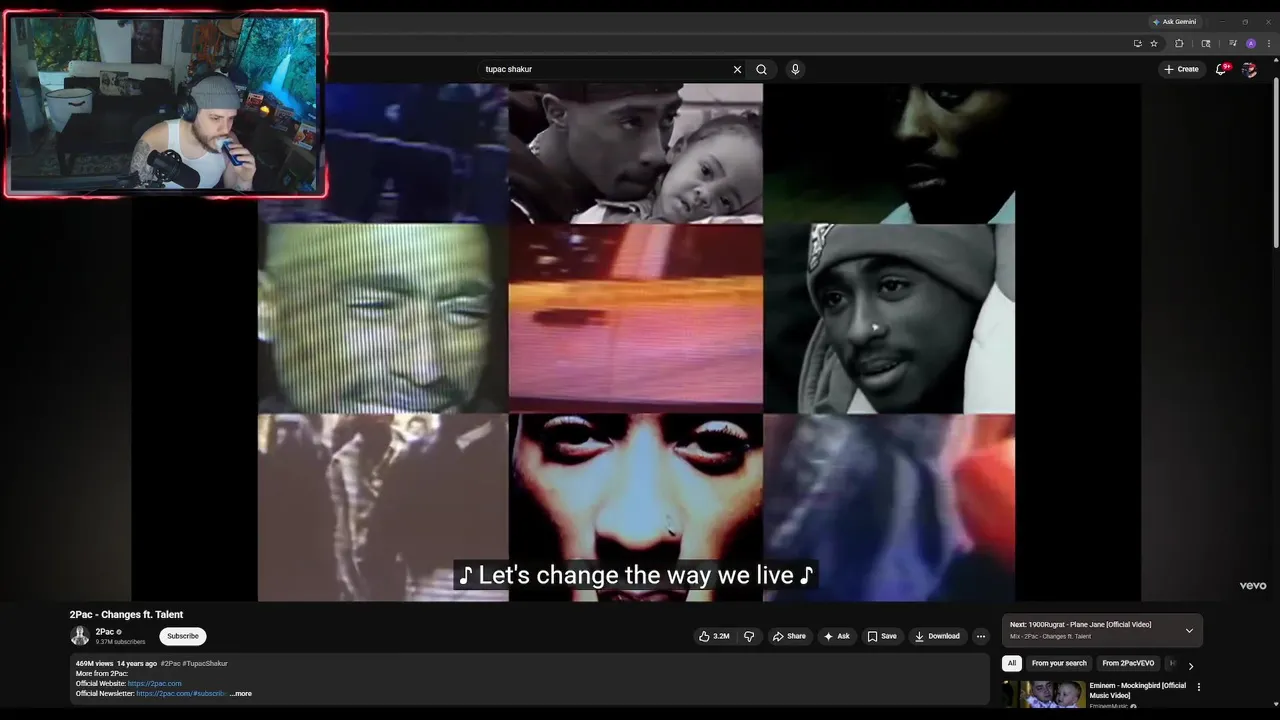Screen dimensions: 1280x720
Task: Start voice search with the microphone
Action: point(795,69)
